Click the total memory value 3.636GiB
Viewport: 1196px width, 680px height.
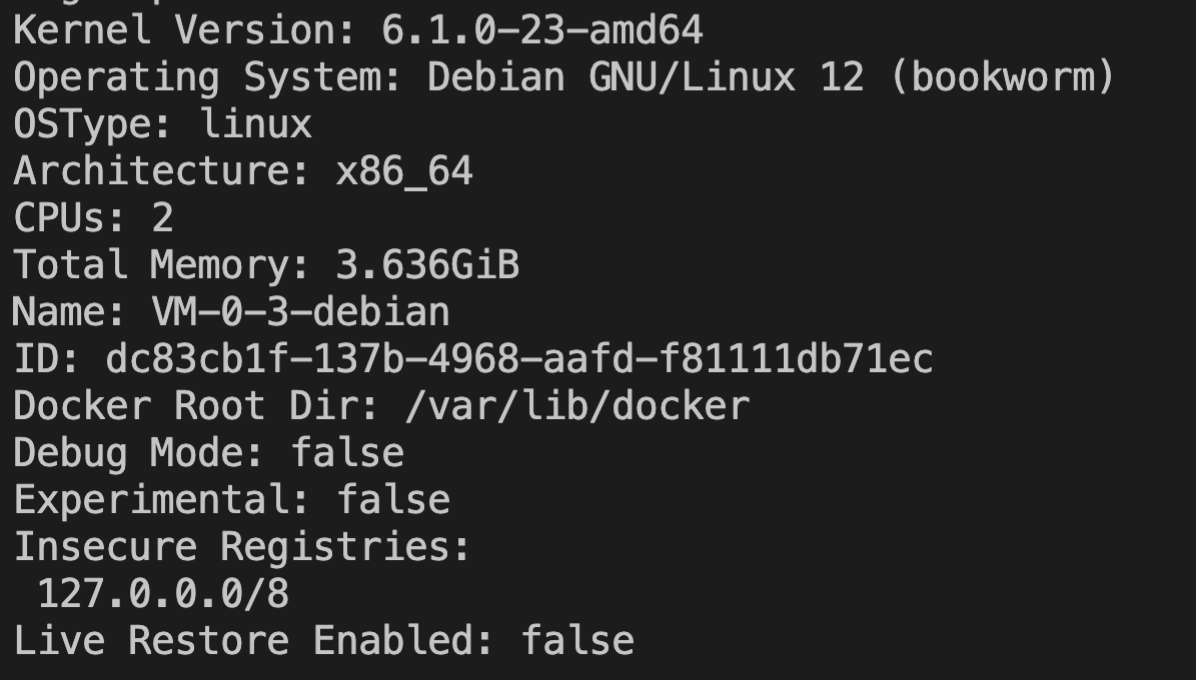[x=427, y=266]
